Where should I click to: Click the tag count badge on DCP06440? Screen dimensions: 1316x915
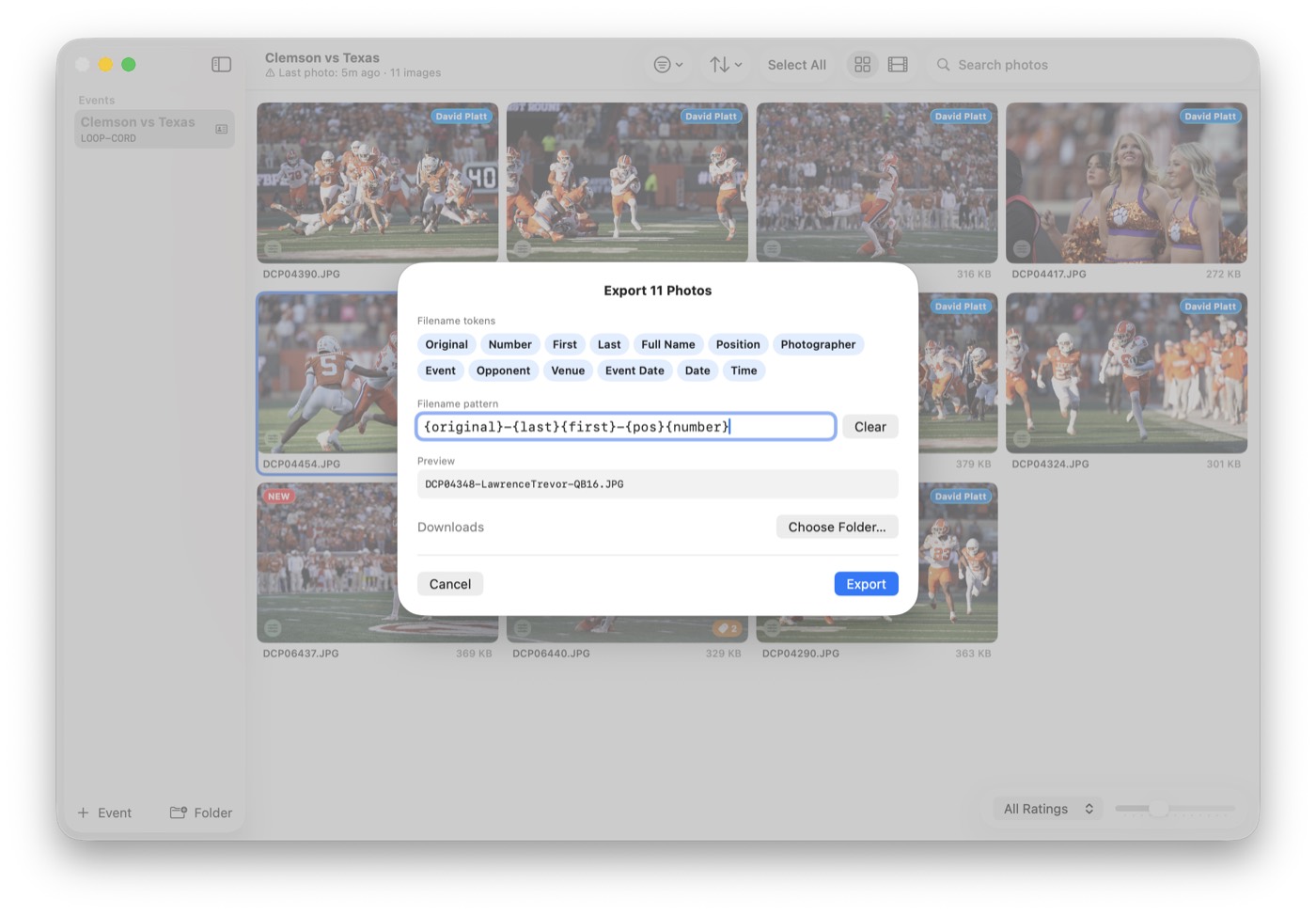tap(728, 628)
